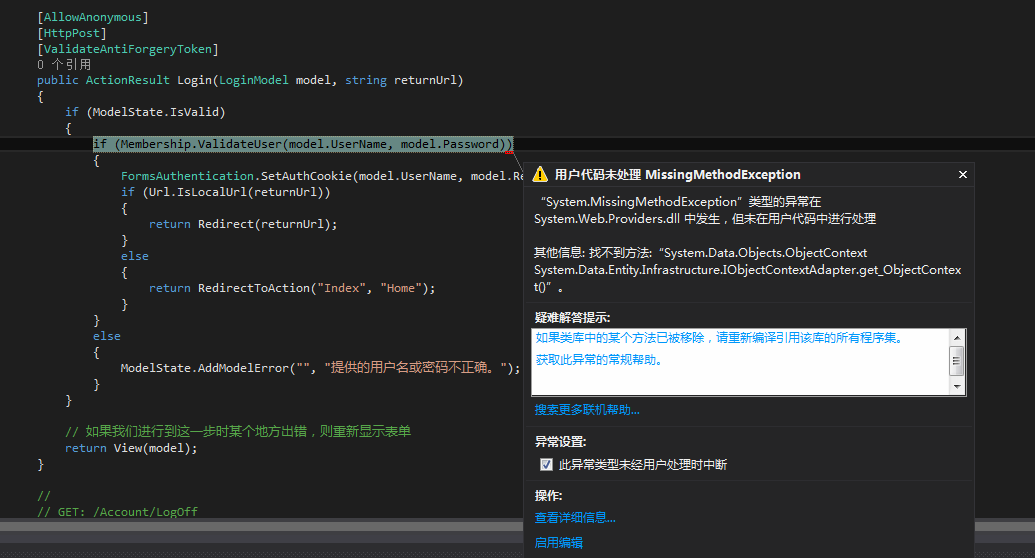
Task: Click the '// GET: /Account/LogOff' comment
Action: [x=117, y=512]
